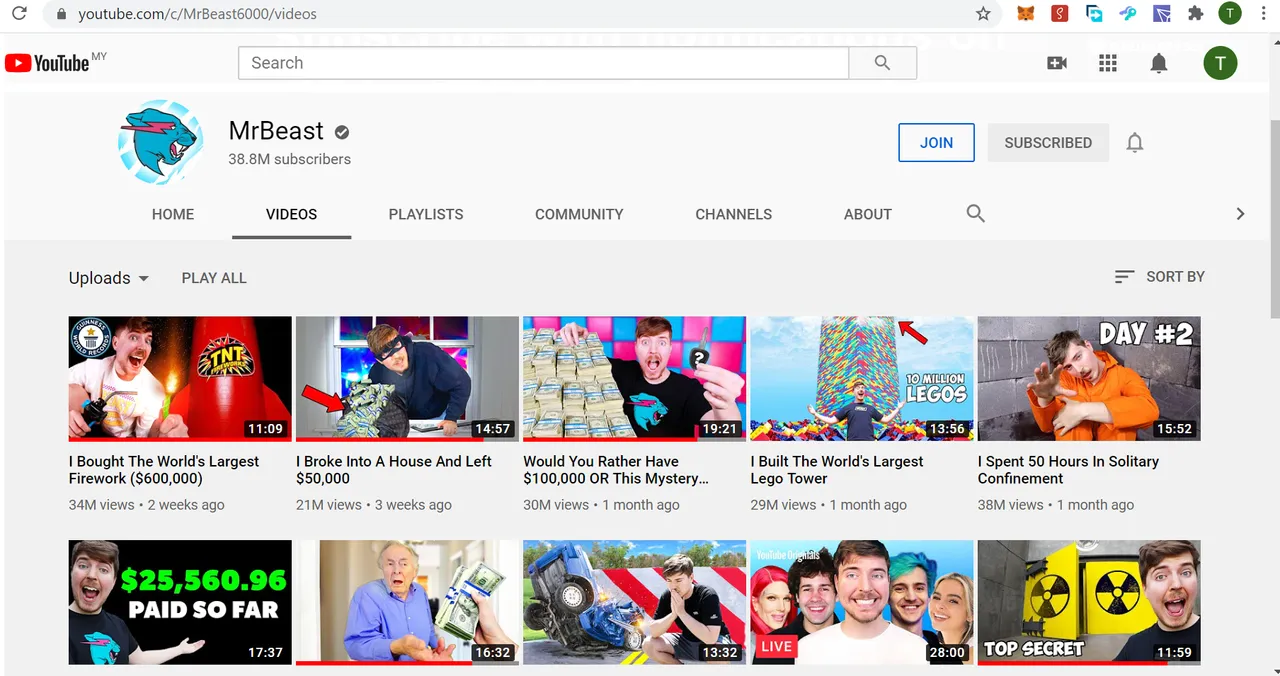The width and height of the screenshot is (1280, 676).
Task: Click the browser address bar URL
Action: coord(197,15)
